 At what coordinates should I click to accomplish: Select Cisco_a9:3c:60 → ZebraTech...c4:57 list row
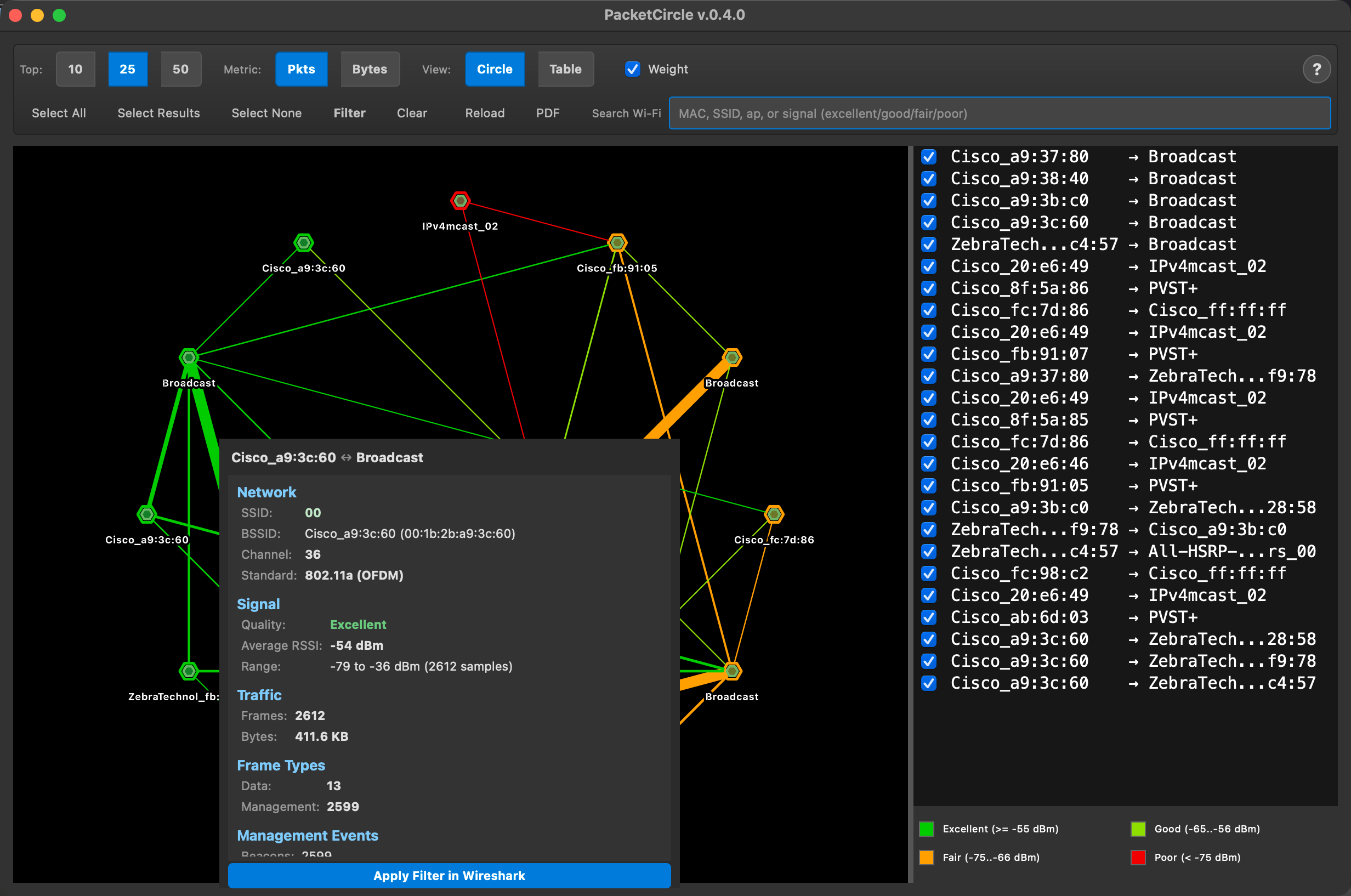(x=1125, y=683)
